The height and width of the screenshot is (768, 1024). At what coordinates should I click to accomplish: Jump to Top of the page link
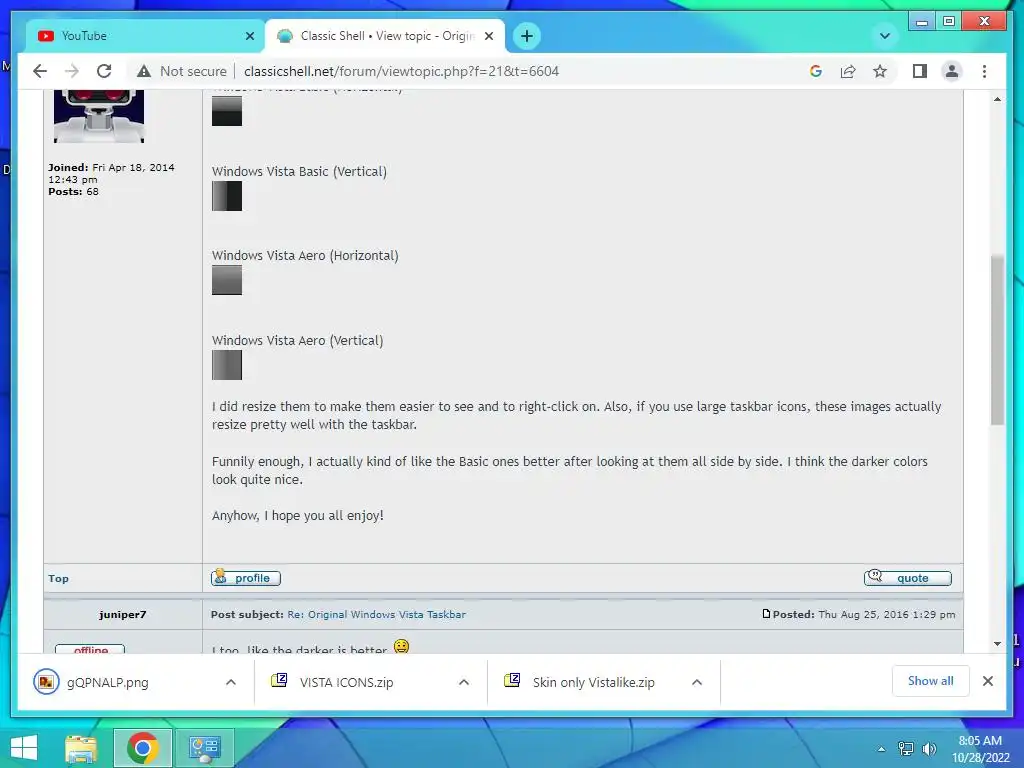pos(58,579)
